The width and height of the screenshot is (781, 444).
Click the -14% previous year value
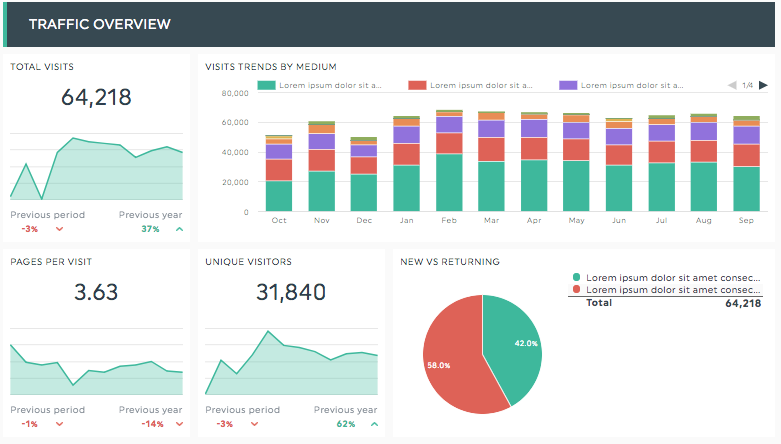[152, 424]
